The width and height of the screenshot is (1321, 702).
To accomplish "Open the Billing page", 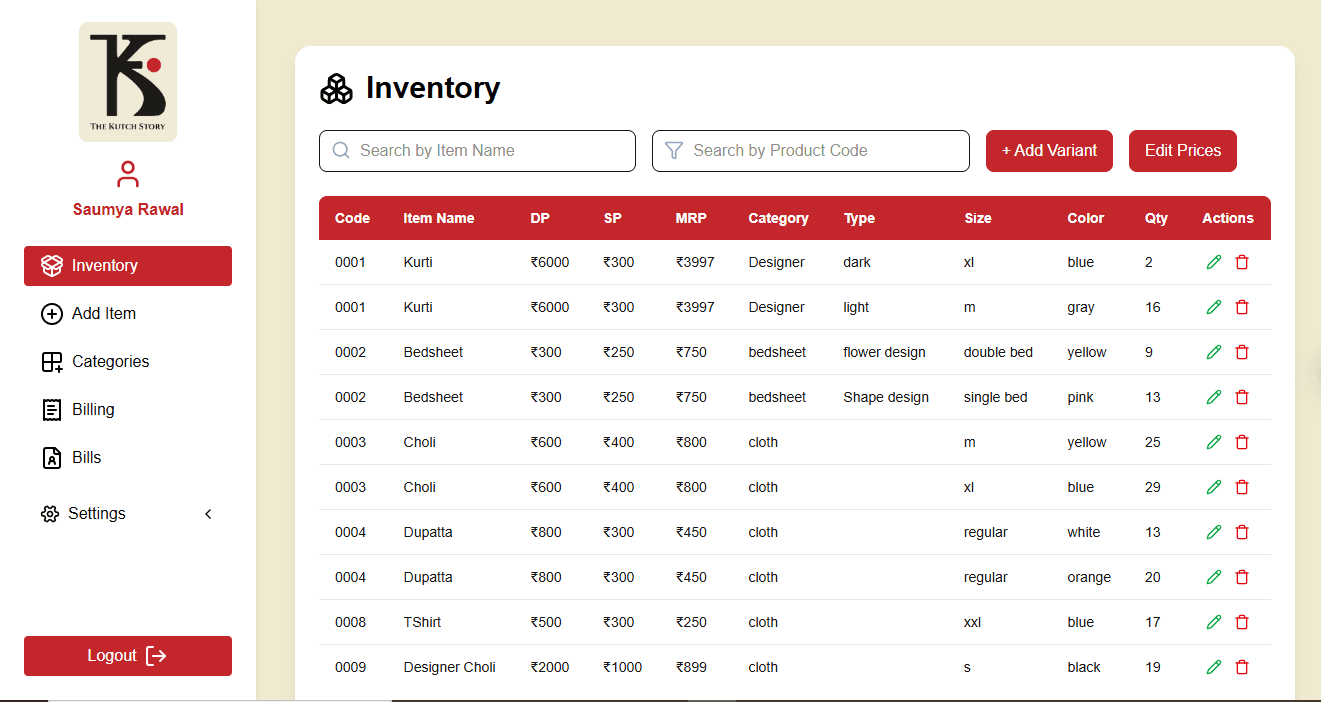I will click(x=128, y=410).
